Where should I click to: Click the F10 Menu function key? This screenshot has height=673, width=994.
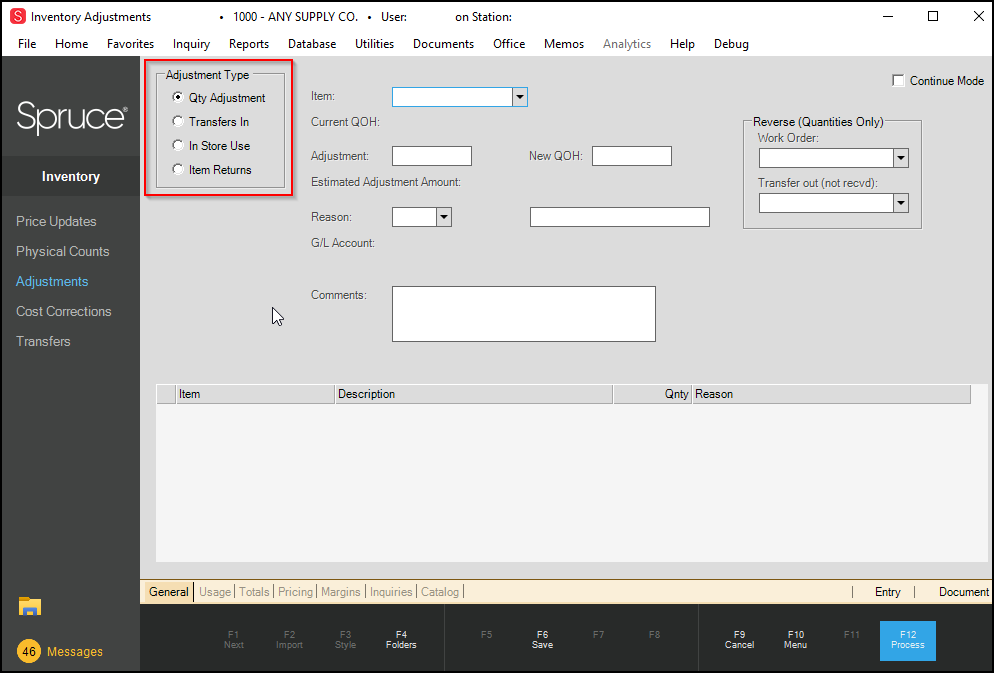(x=796, y=639)
